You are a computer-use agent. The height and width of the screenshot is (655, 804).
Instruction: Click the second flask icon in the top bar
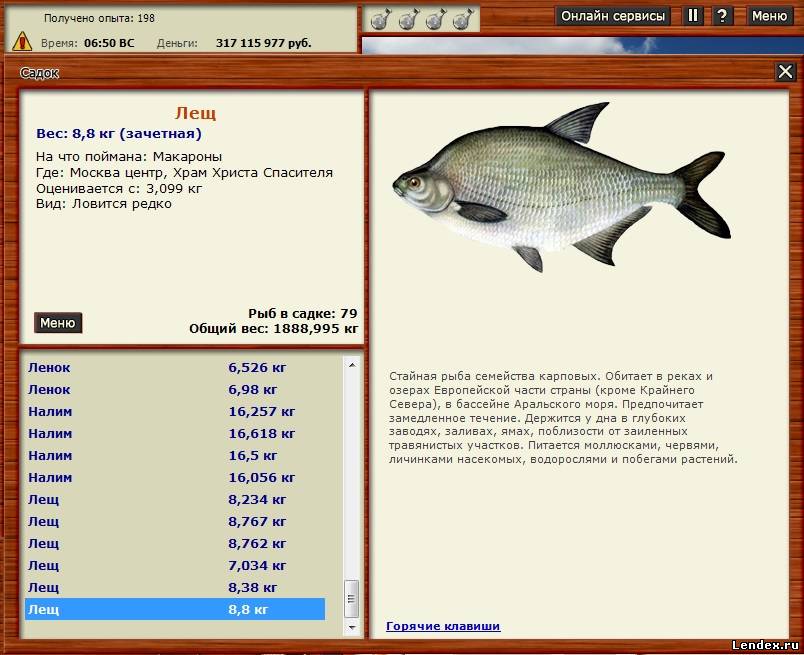[x=409, y=19]
